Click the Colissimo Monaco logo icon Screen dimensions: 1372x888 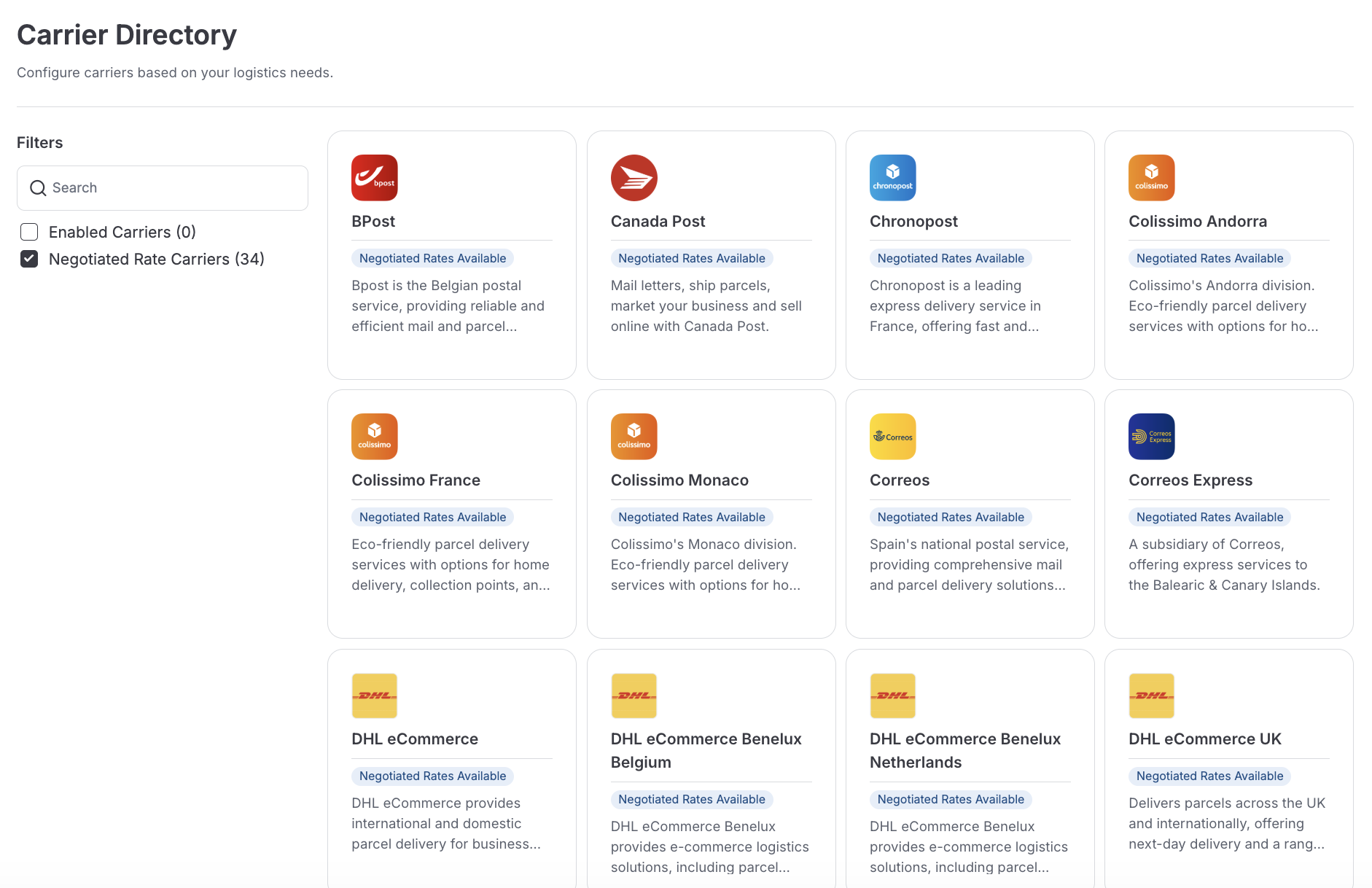[x=634, y=437]
